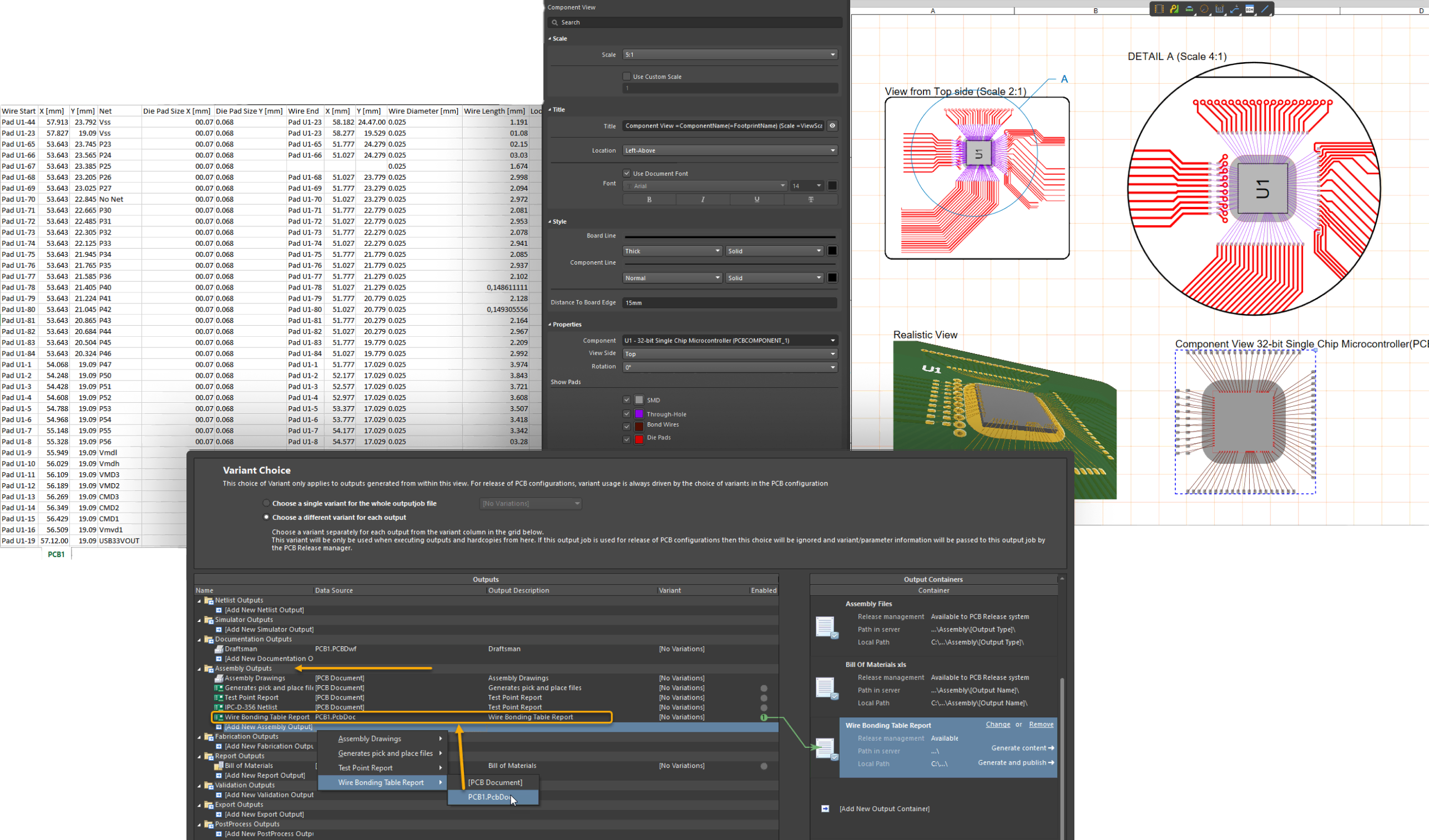This screenshot has width=1429, height=840.
Task: Open the Scale dropdown
Action: [x=730, y=54]
